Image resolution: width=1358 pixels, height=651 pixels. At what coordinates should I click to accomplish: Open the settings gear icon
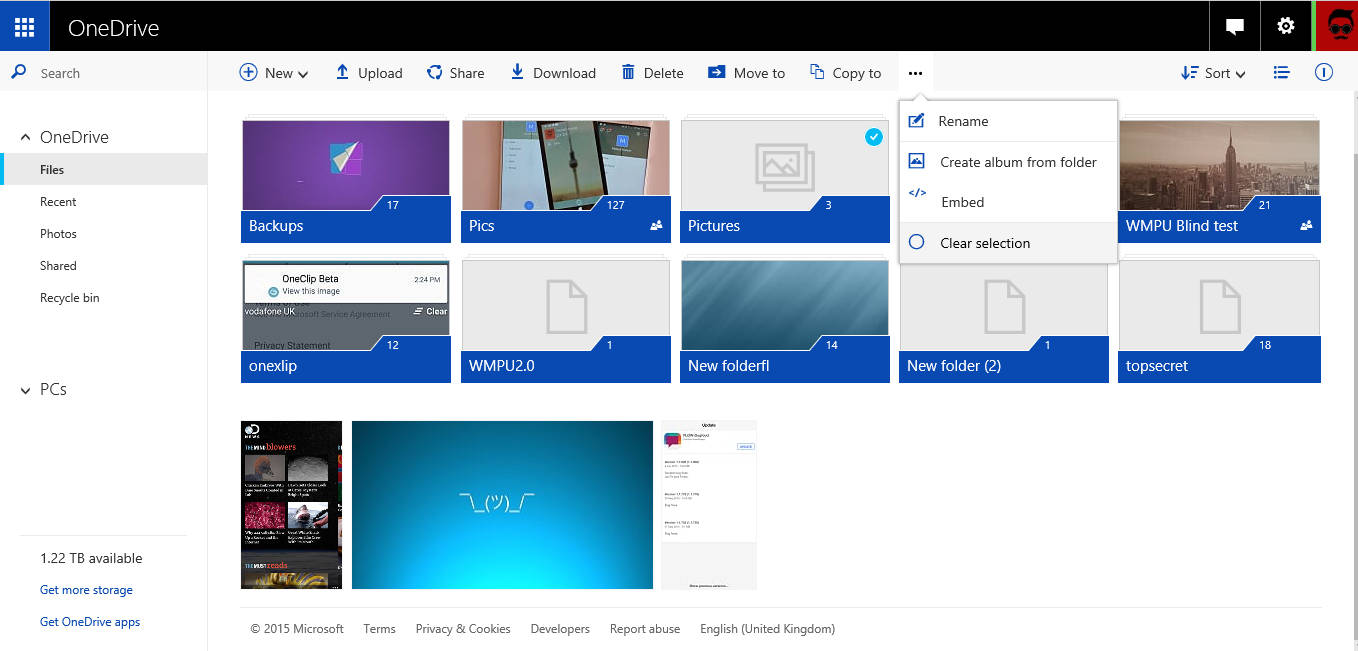[1286, 26]
